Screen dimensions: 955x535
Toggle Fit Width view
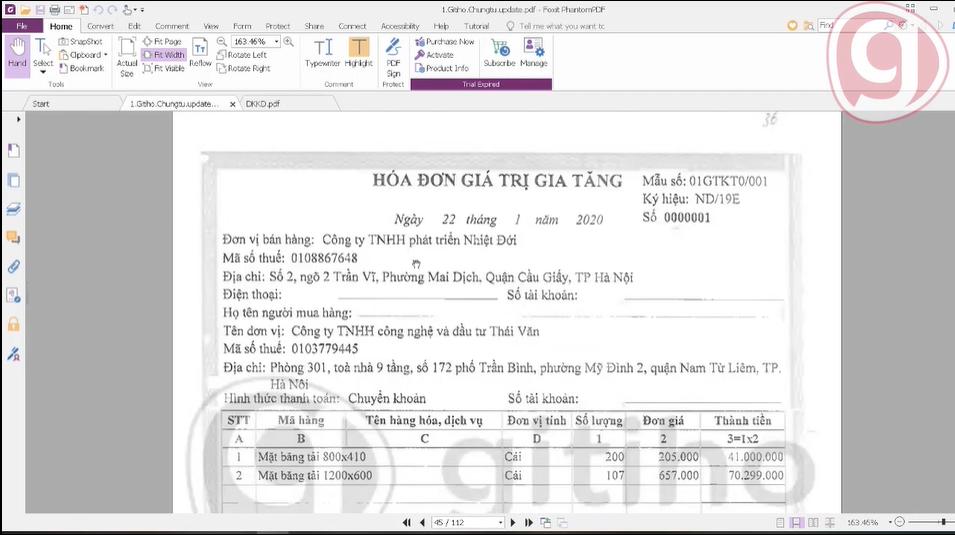coord(164,55)
